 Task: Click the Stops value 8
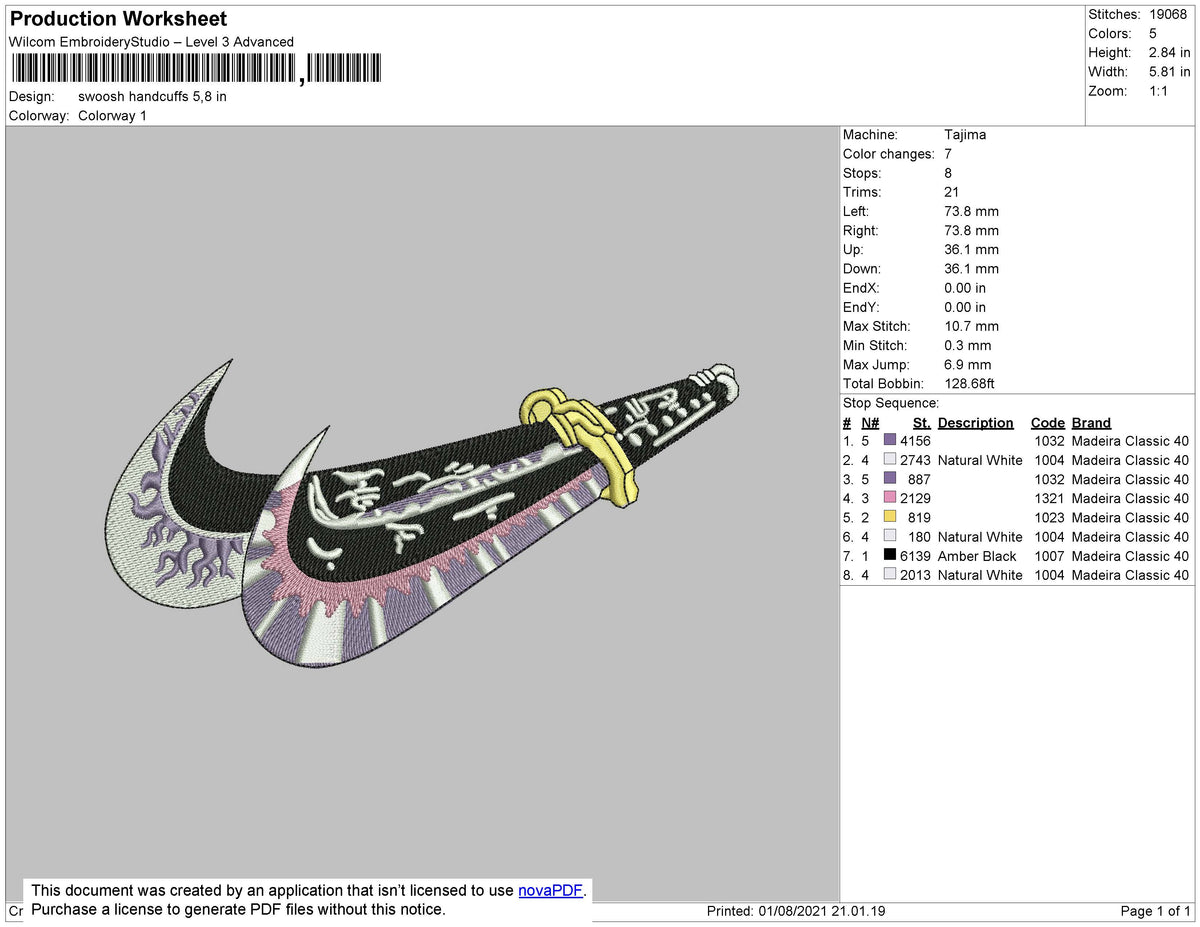(948, 173)
